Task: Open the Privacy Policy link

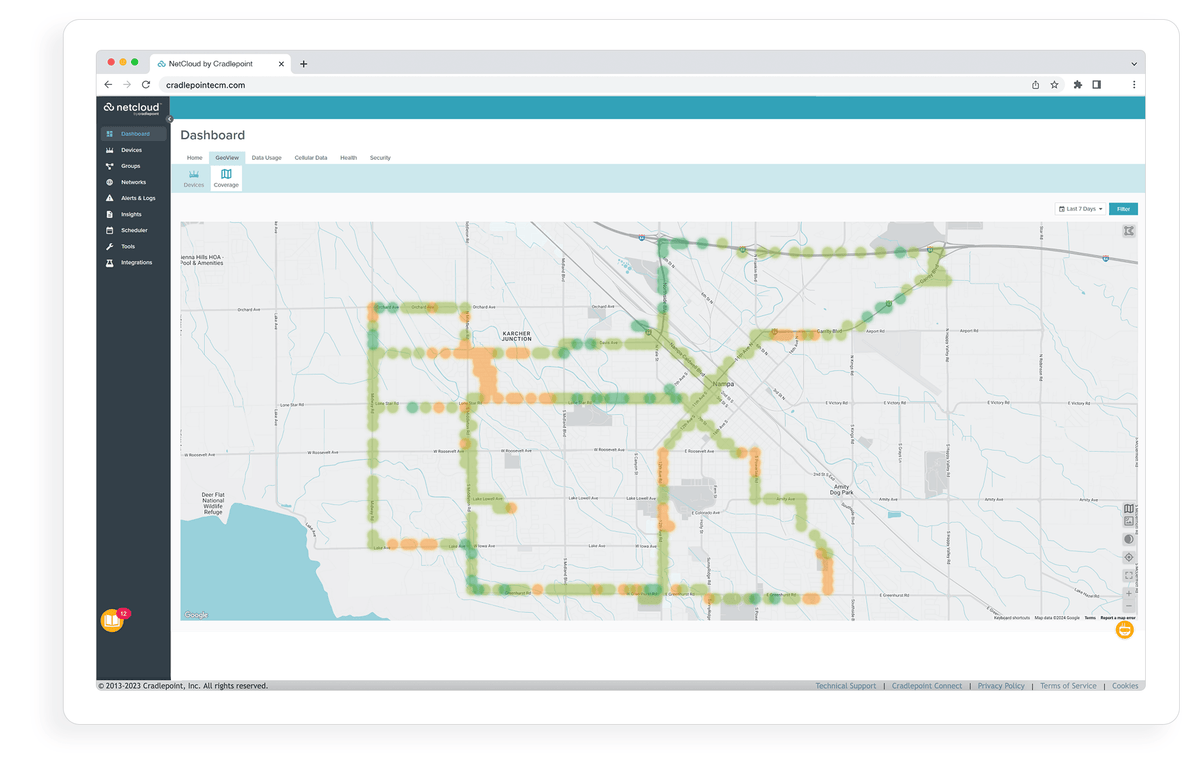Action: [1001, 686]
